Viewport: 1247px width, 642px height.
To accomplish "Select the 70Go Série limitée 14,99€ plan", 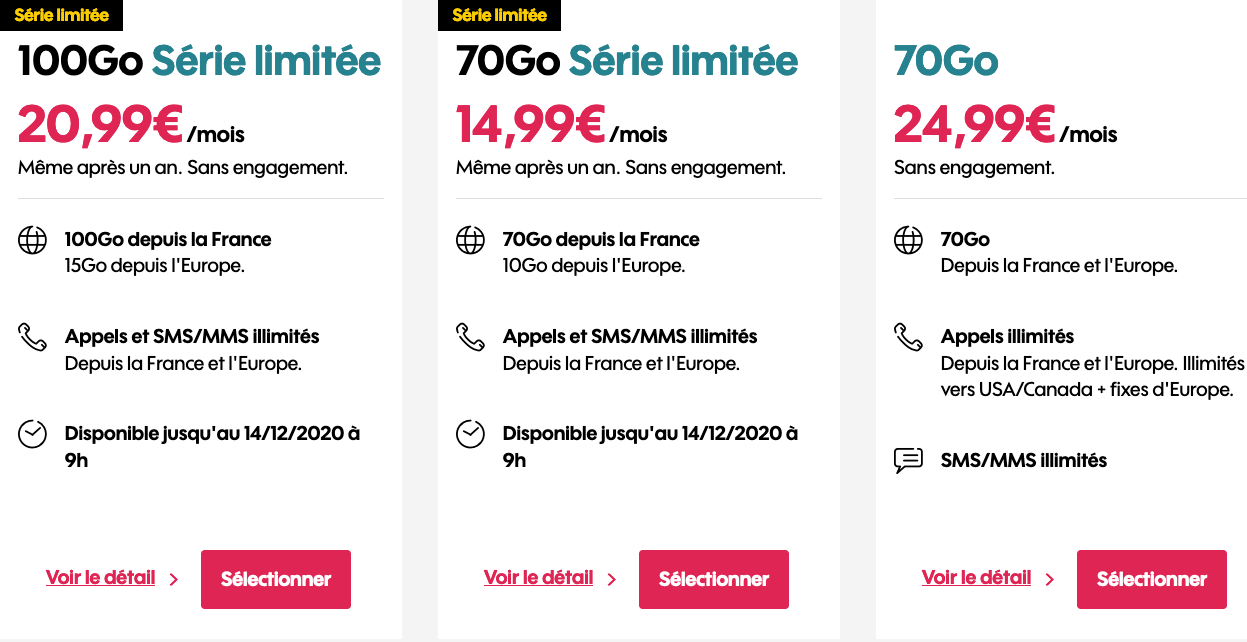I will tap(714, 579).
